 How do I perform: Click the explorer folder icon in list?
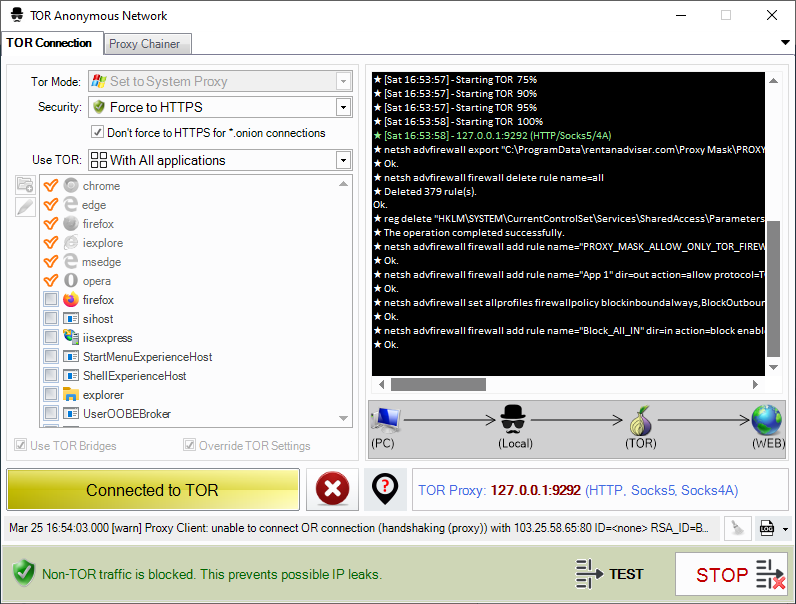[71, 394]
